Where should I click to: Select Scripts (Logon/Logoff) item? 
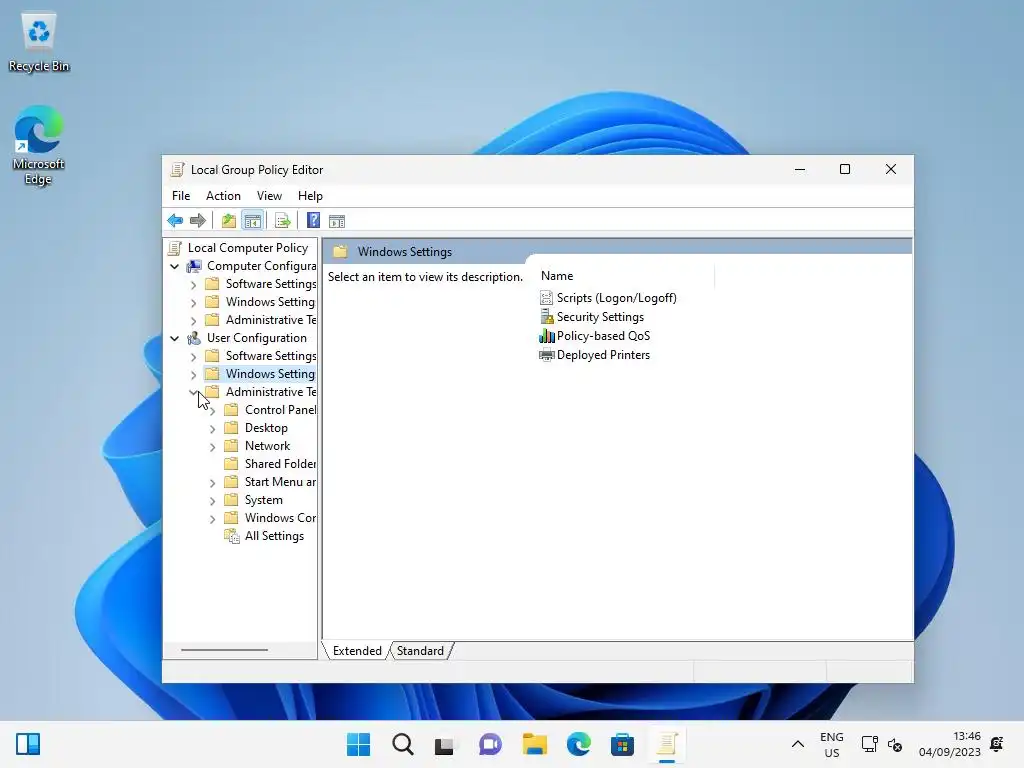[x=608, y=298]
